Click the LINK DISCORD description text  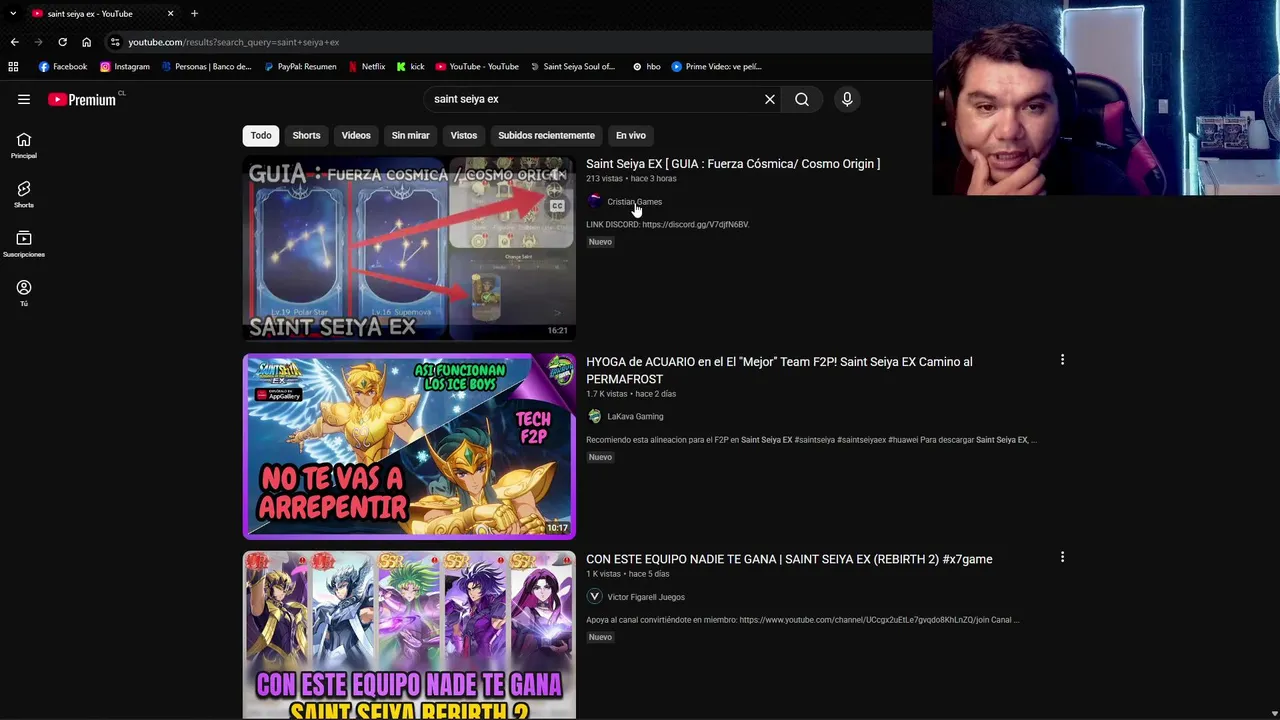(667, 225)
